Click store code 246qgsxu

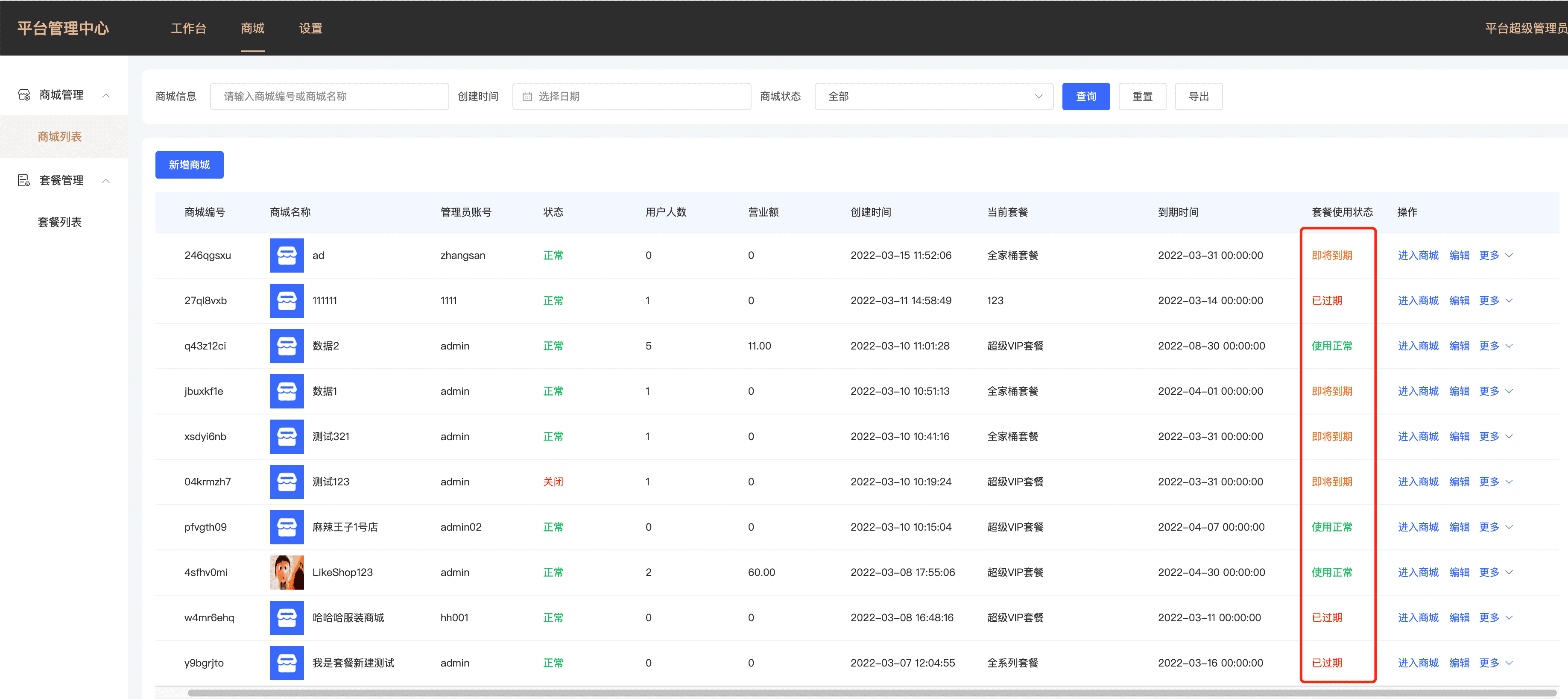click(x=208, y=255)
